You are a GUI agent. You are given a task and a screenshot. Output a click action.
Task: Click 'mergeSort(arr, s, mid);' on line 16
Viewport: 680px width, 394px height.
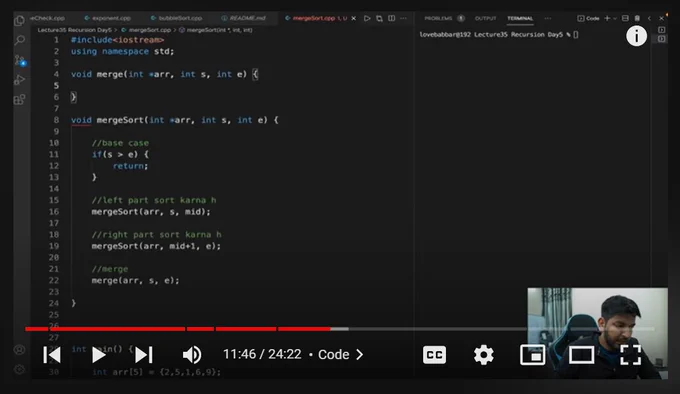coord(151,212)
